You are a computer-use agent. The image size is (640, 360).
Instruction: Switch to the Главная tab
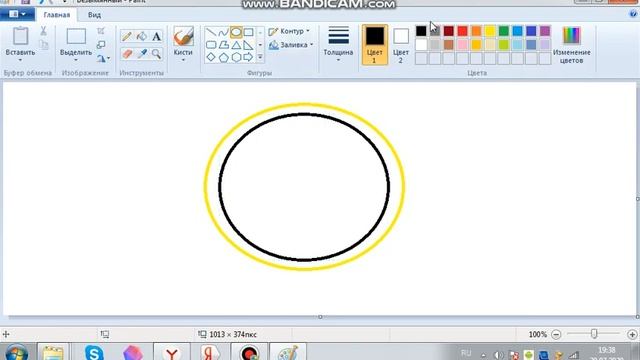tap(57, 15)
